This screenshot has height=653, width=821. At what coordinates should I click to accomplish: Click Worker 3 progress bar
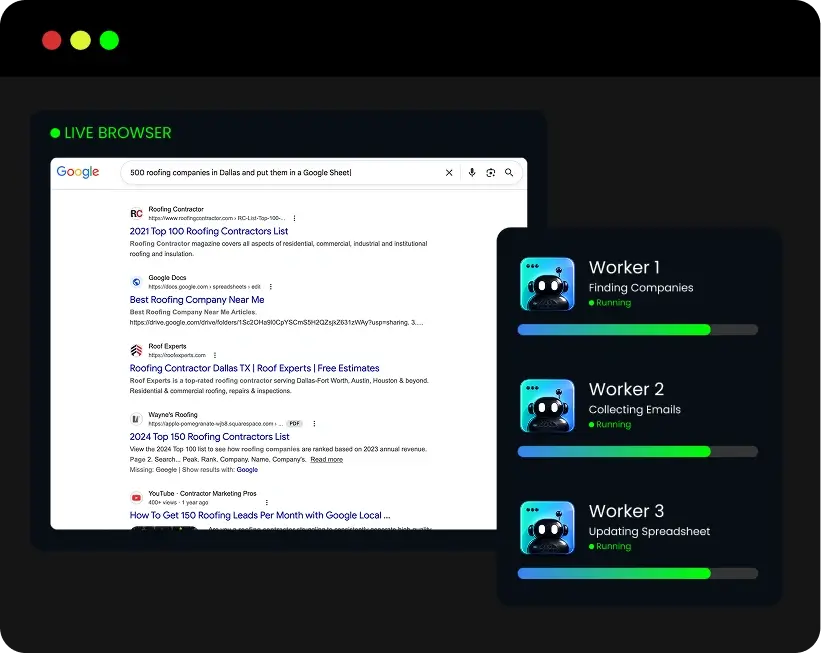pyautogui.click(x=638, y=573)
